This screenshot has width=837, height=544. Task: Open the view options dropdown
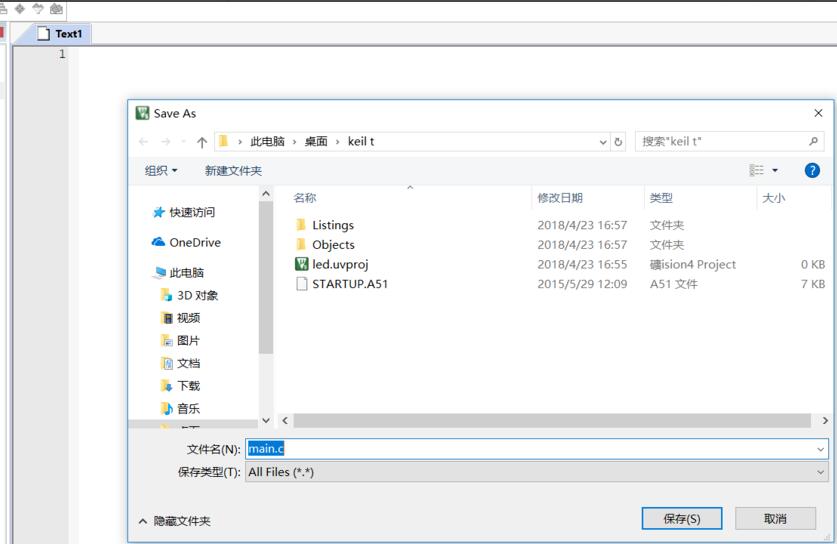click(775, 171)
